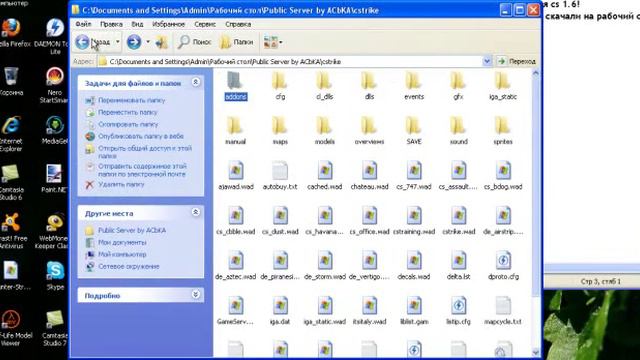This screenshot has width=640, height=360.
Task: Open the dlls folder
Action: [369, 85]
